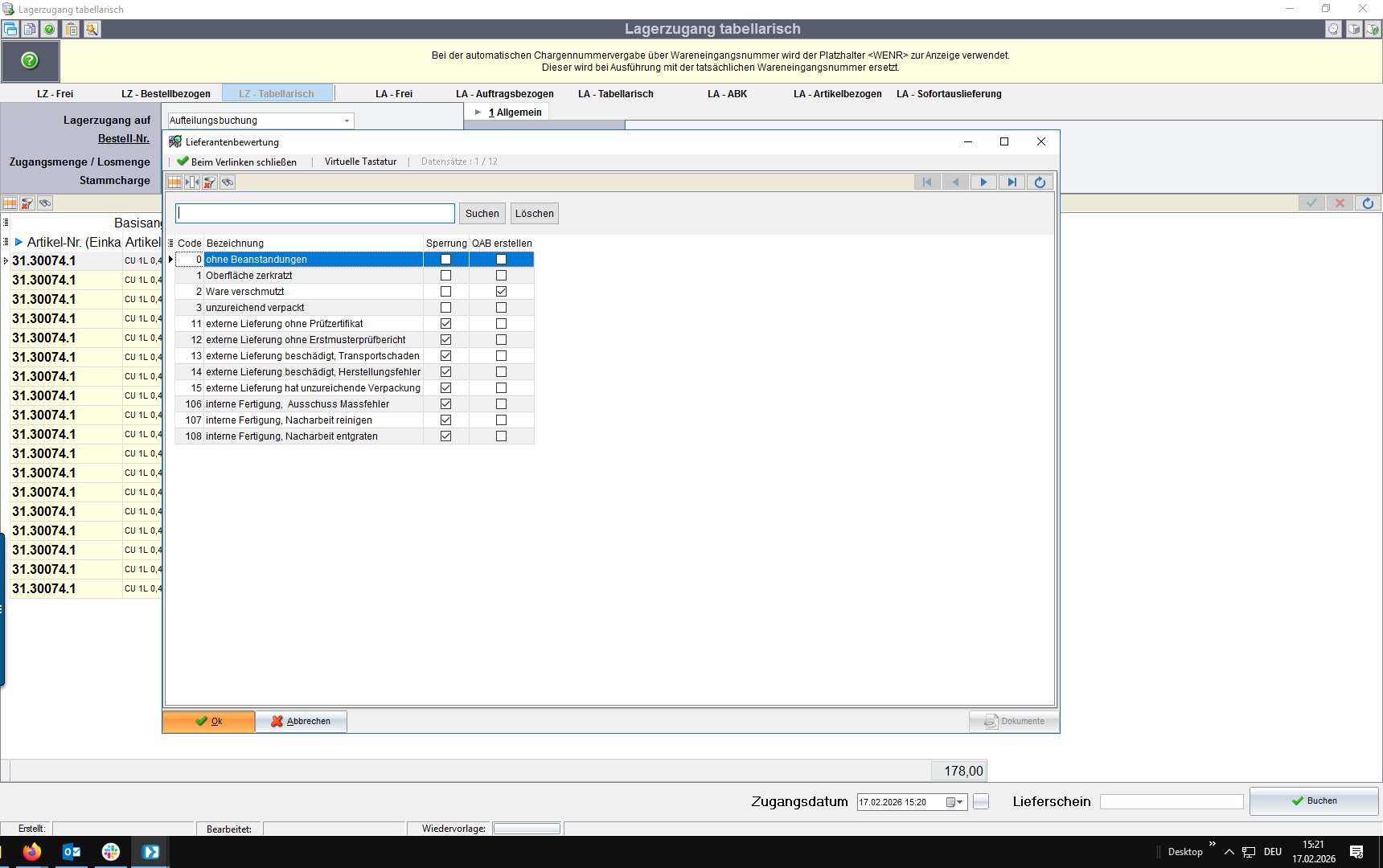
Task: Jump to last record in Lieferantenbewertung
Action: tap(1012, 182)
